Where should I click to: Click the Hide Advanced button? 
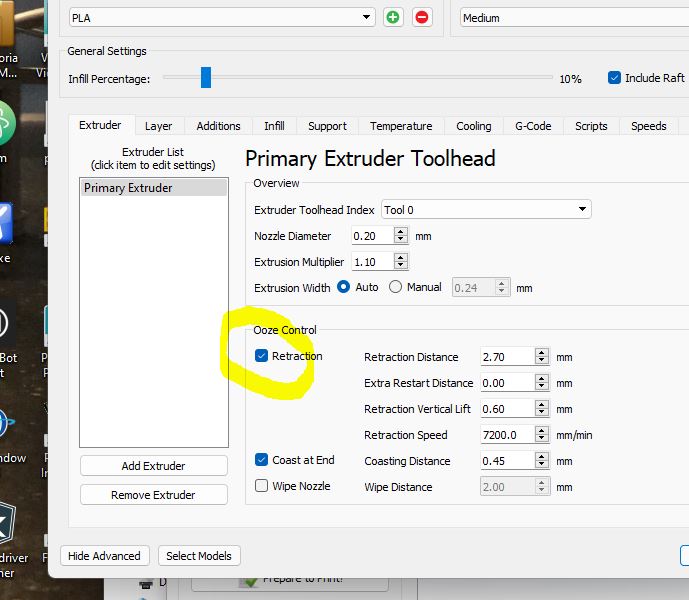105,556
